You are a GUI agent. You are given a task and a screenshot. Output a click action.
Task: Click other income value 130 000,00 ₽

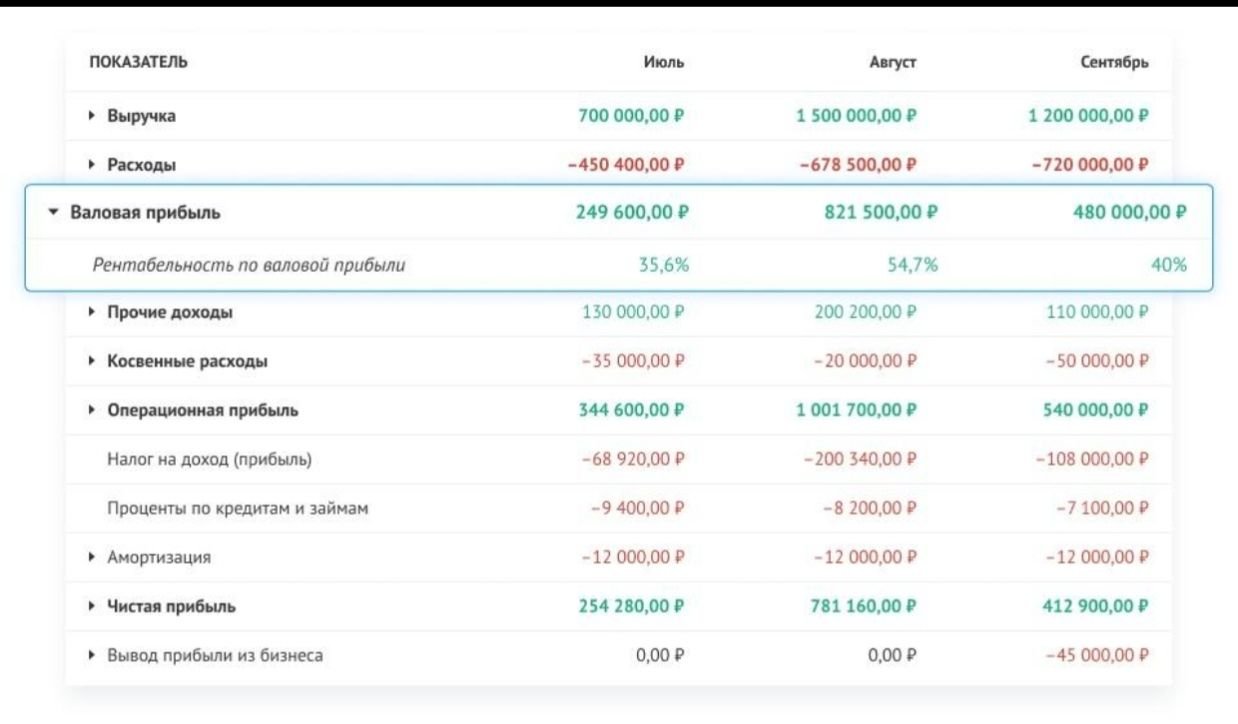click(633, 313)
